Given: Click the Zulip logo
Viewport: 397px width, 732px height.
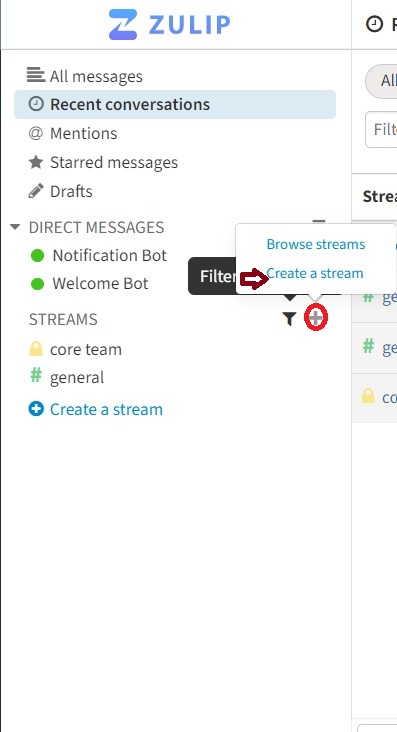Looking at the screenshot, I should coord(170,24).
